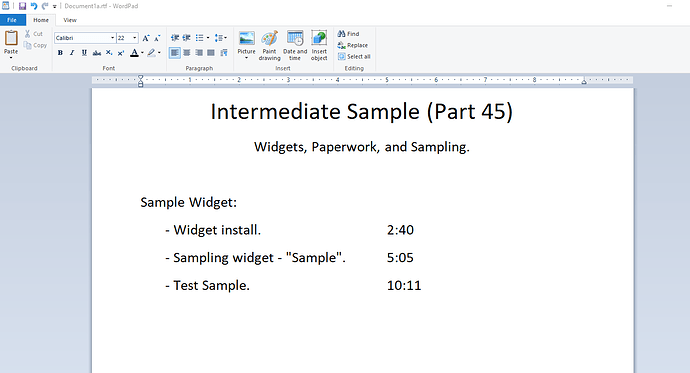The height and width of the screenshot is (373, 690).
Task: Align text left
Action: 175,53
